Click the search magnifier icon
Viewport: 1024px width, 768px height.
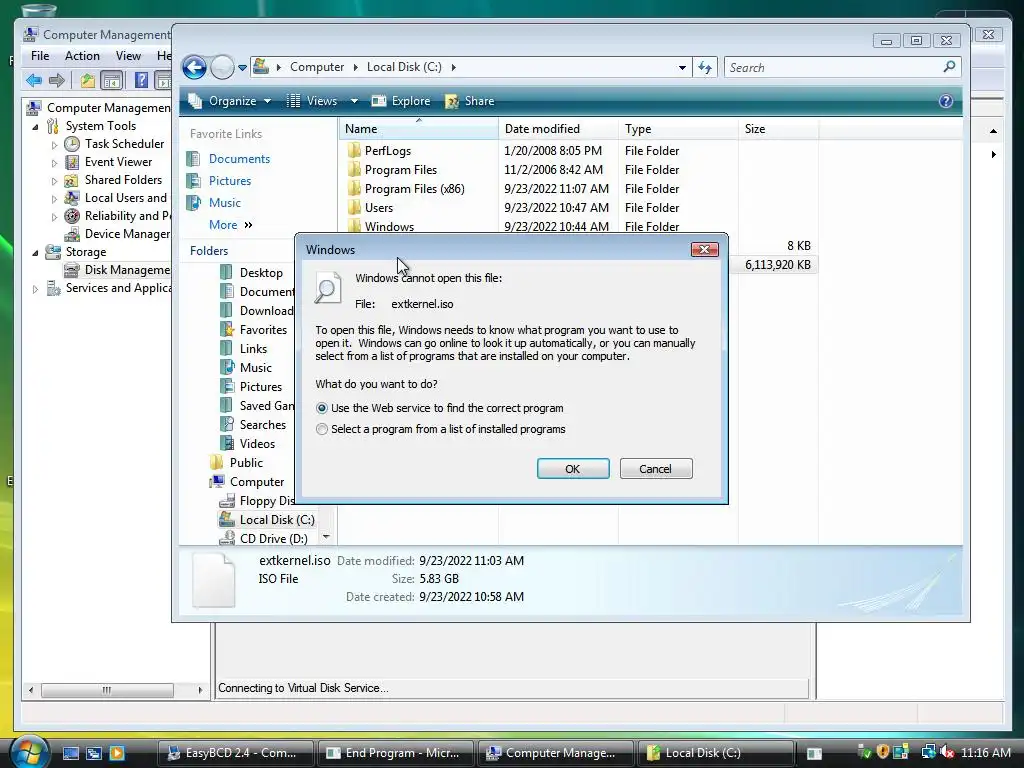(950, 67)
